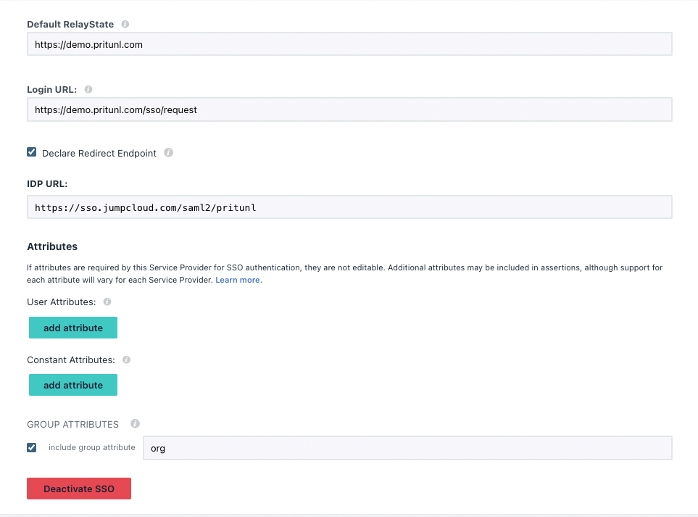Click inside the IDP URL field

tap(349, 207)
